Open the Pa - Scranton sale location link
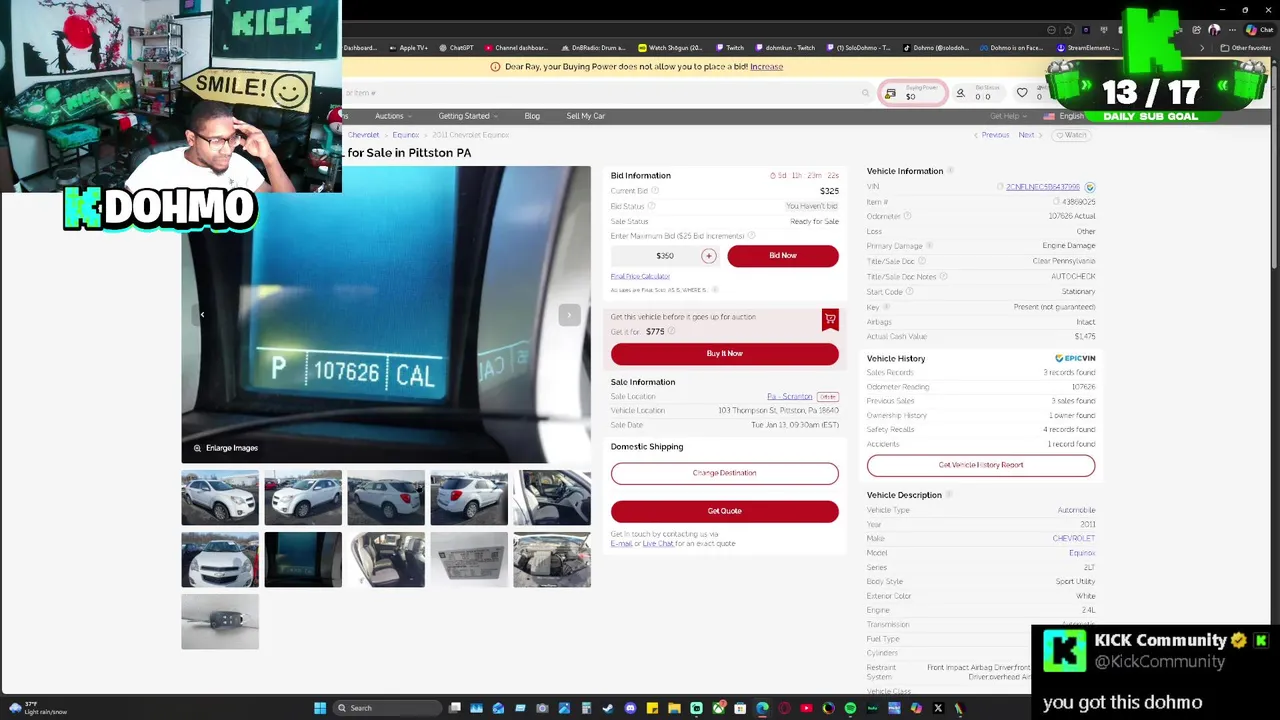The image size is (1280, 720). point(790,397)
